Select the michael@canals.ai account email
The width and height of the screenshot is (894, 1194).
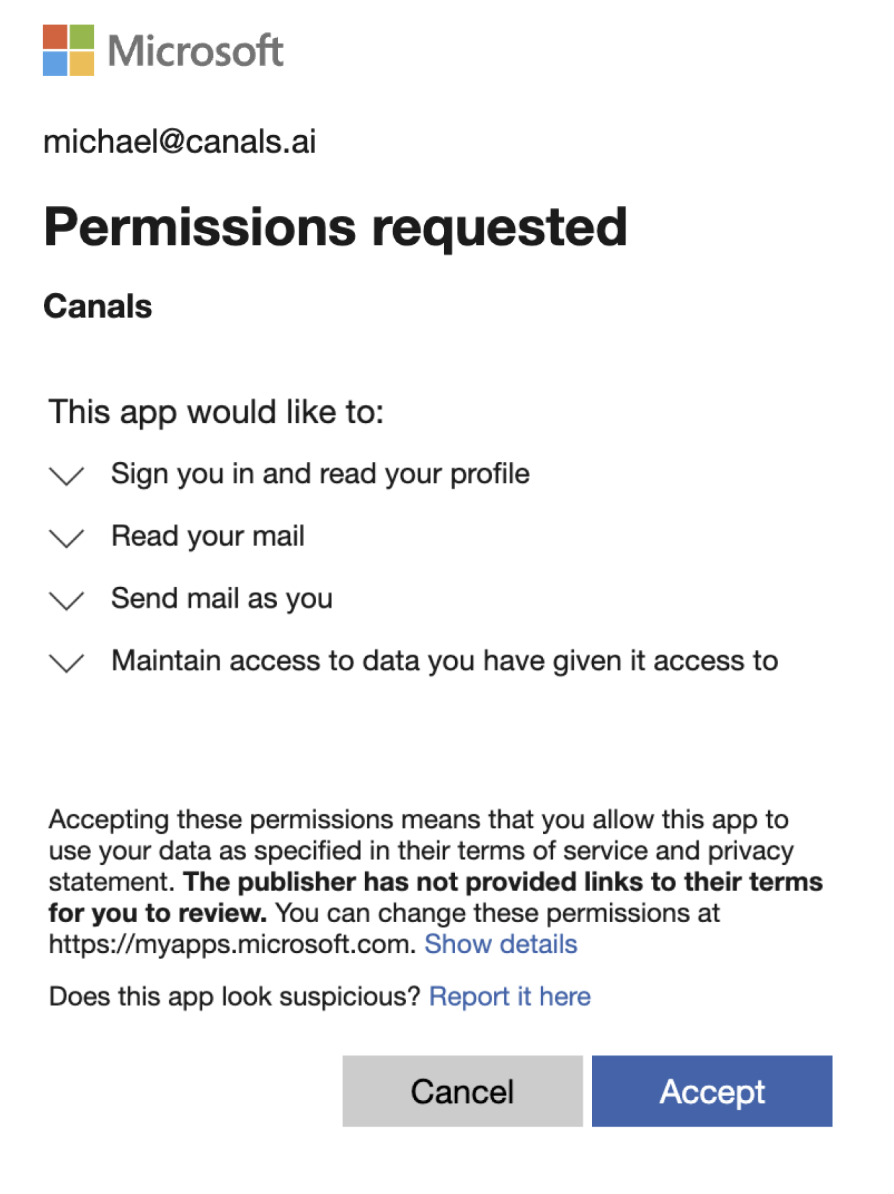coord(180,142)
